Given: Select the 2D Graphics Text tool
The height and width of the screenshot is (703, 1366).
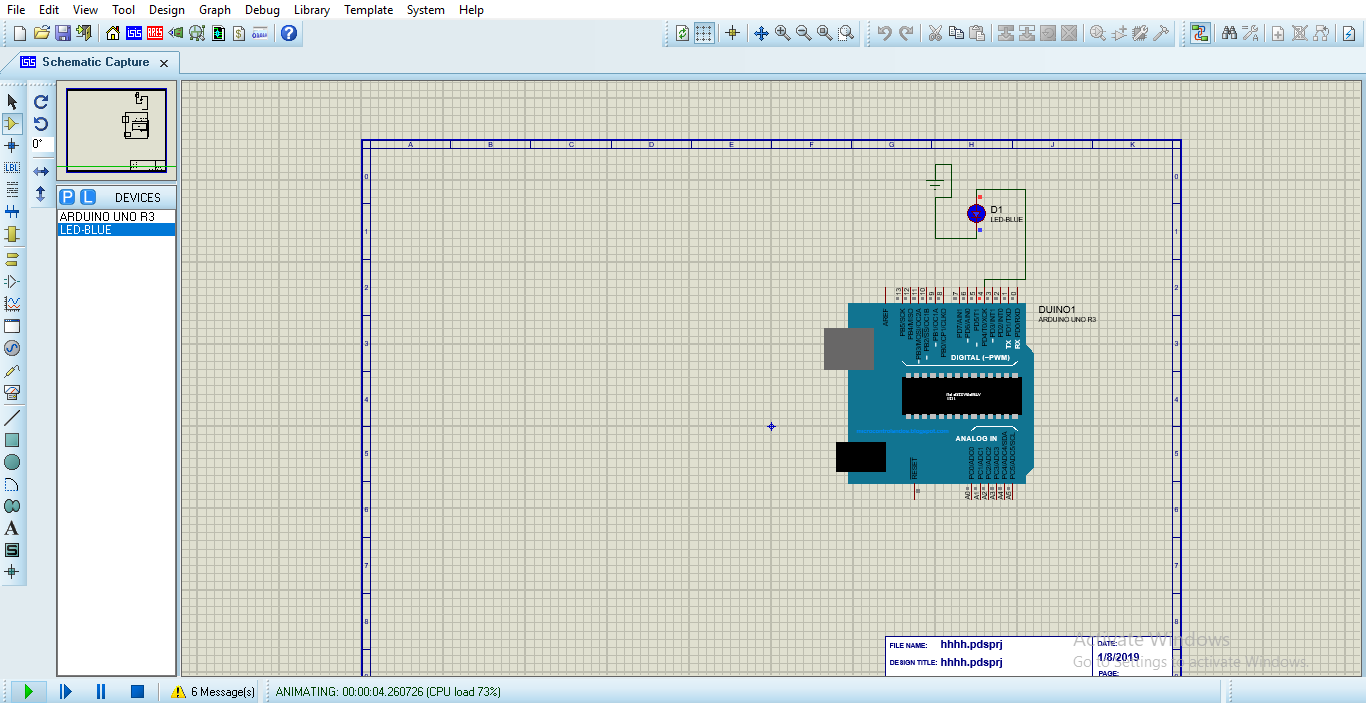Looking at the screenshot, I should click(x=12, y=528).
